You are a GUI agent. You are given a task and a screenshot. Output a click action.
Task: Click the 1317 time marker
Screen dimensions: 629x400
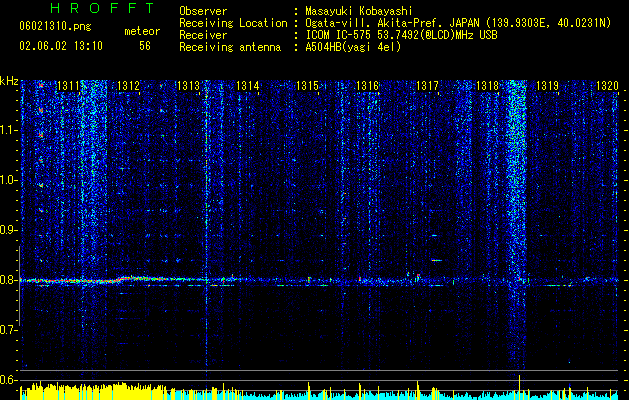(x=427, y=86)
